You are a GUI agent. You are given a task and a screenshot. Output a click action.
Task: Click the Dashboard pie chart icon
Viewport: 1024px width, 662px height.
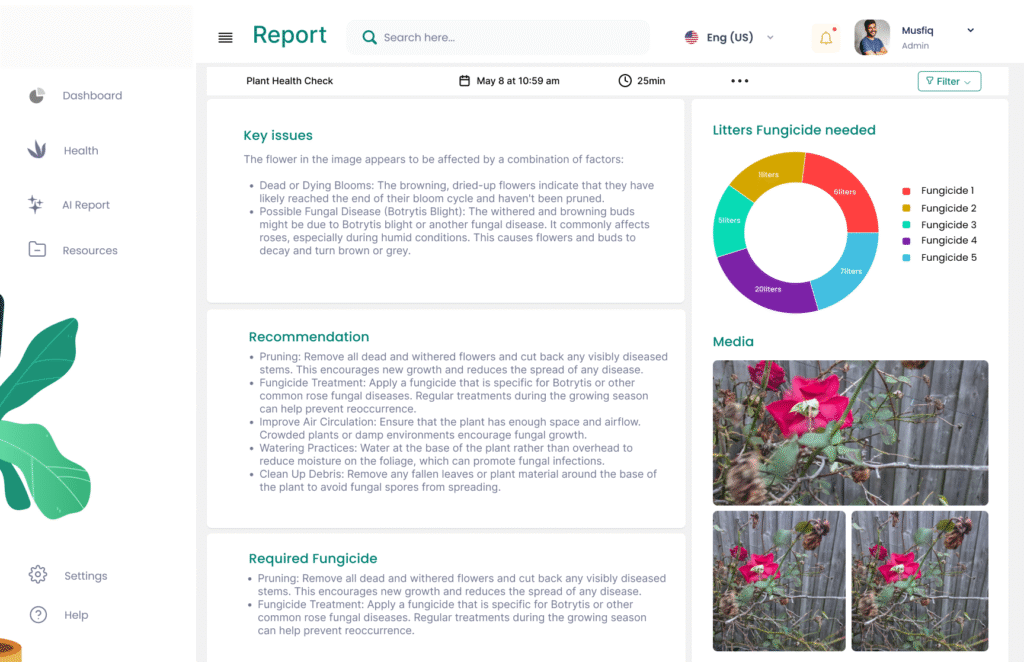[x=37, y=96]
